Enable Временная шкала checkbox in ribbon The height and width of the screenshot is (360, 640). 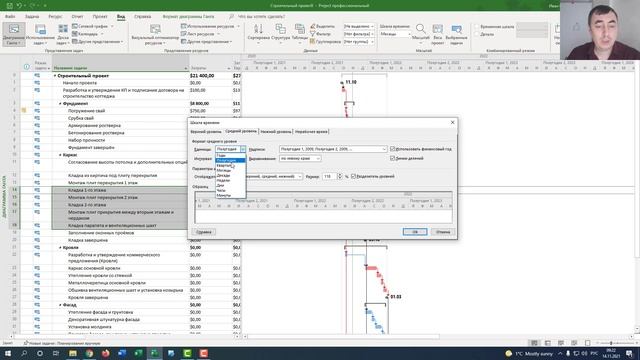pyautogui.click(x=476, y=27)
